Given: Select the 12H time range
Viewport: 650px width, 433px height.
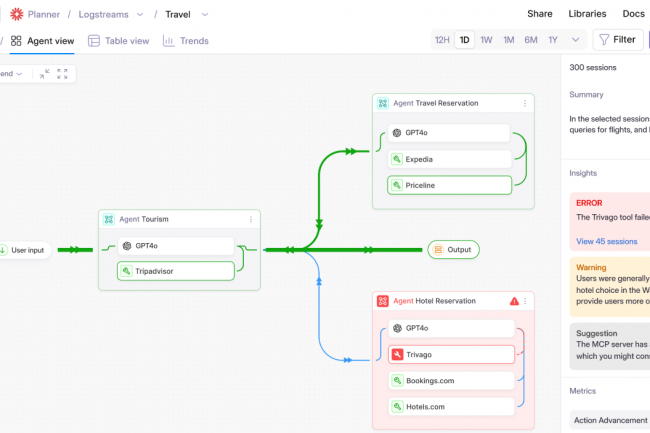Looking at the screenshot, I should point(441,40).
